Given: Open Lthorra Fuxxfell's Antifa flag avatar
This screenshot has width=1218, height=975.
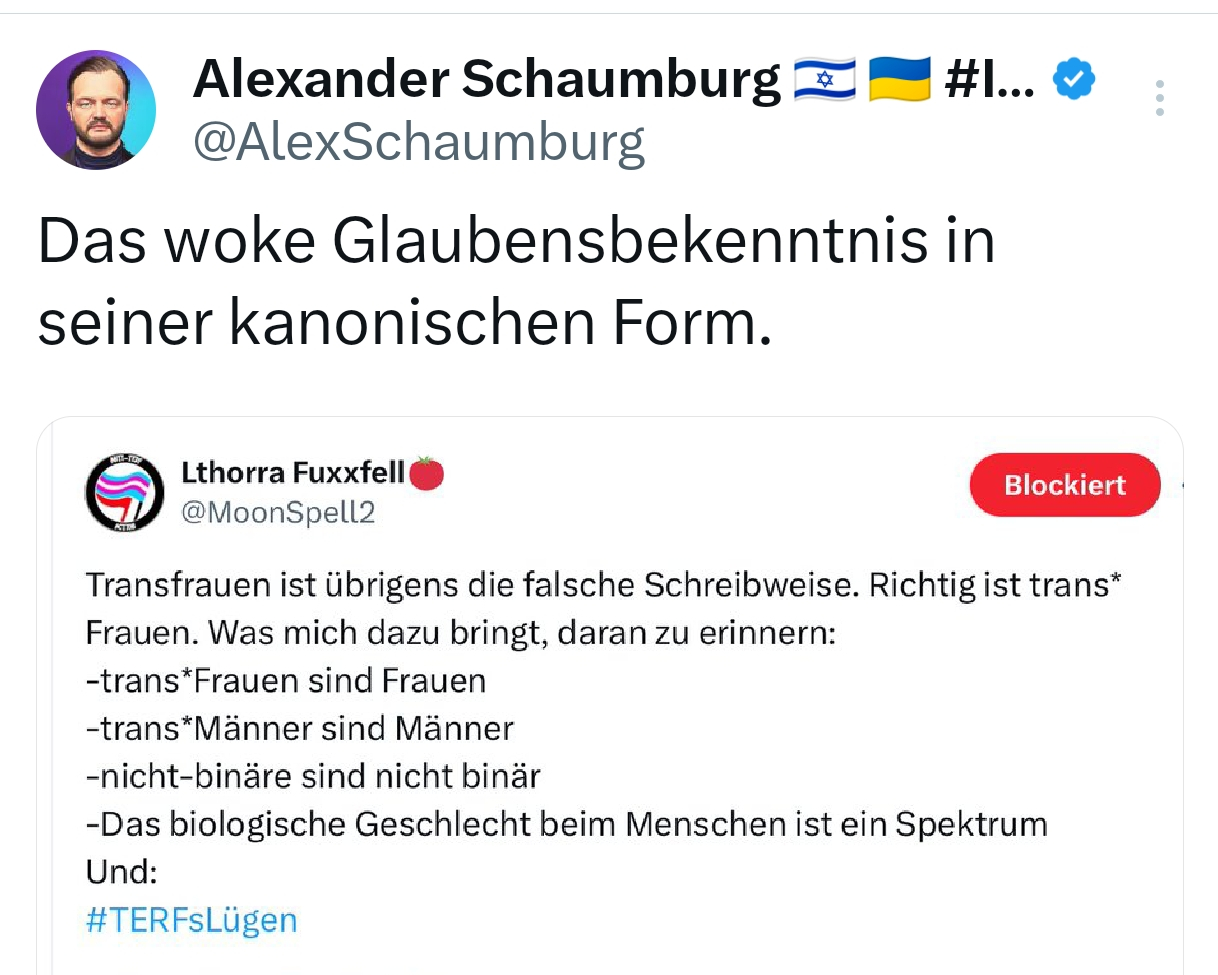Looking at the screenshot, I should click(124, 491).
